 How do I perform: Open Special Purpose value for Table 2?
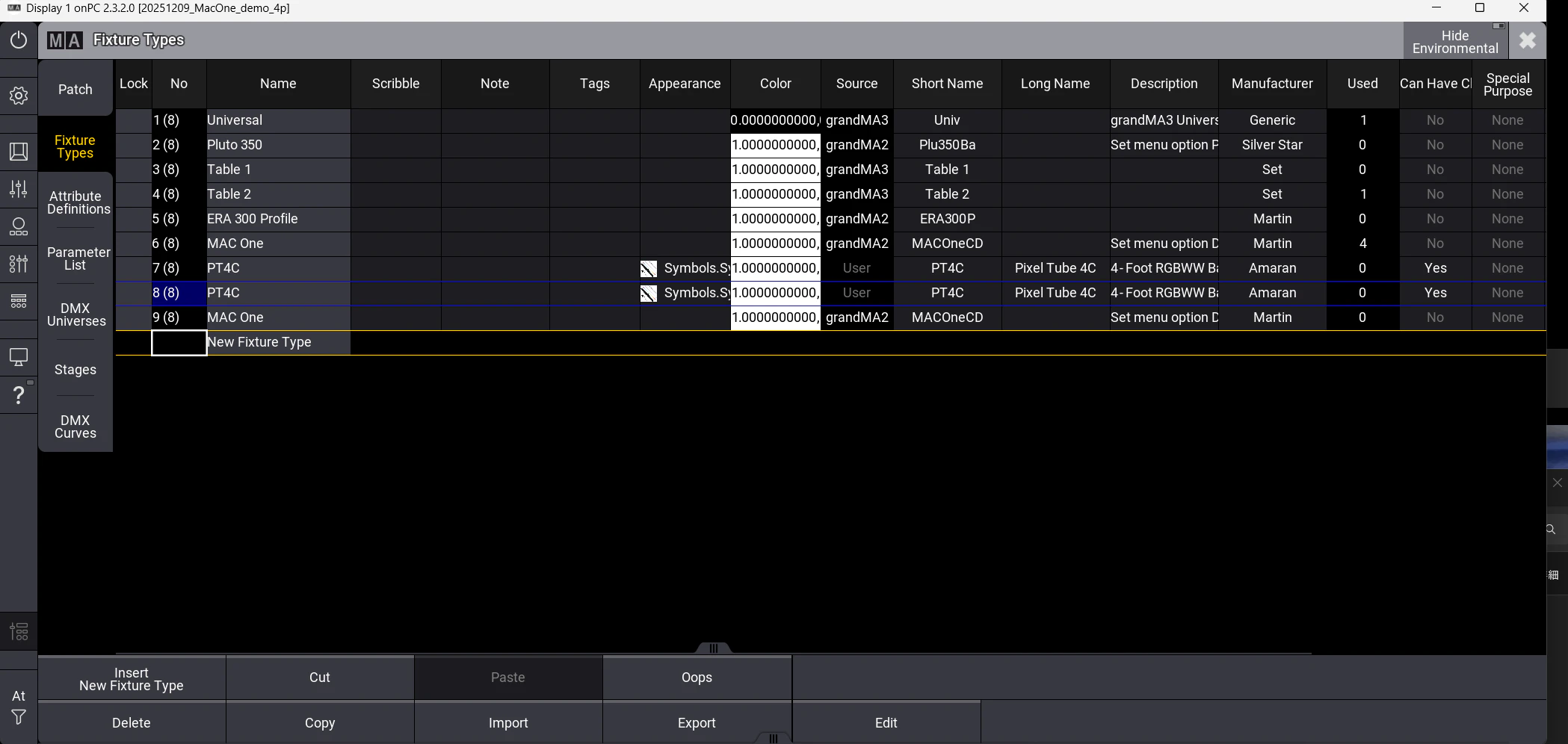(1507, 194)
